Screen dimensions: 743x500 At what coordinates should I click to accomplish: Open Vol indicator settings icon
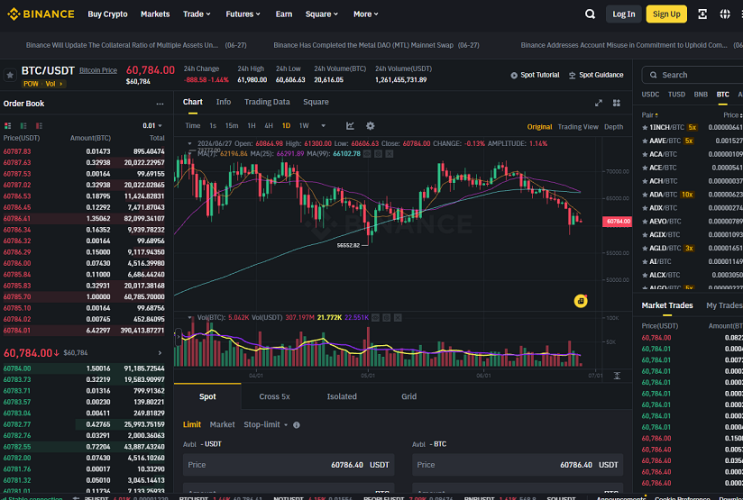[x=387, y=318]
